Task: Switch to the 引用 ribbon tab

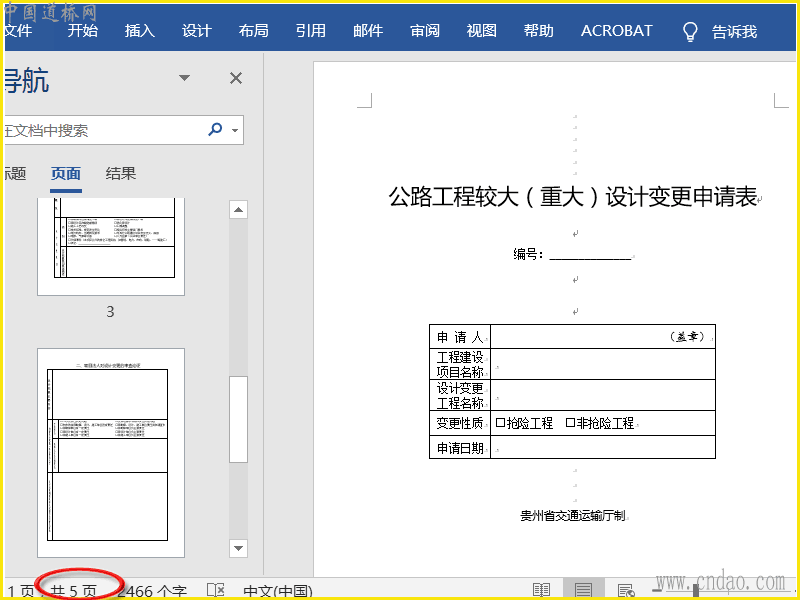Action: [x=311, y=31]
